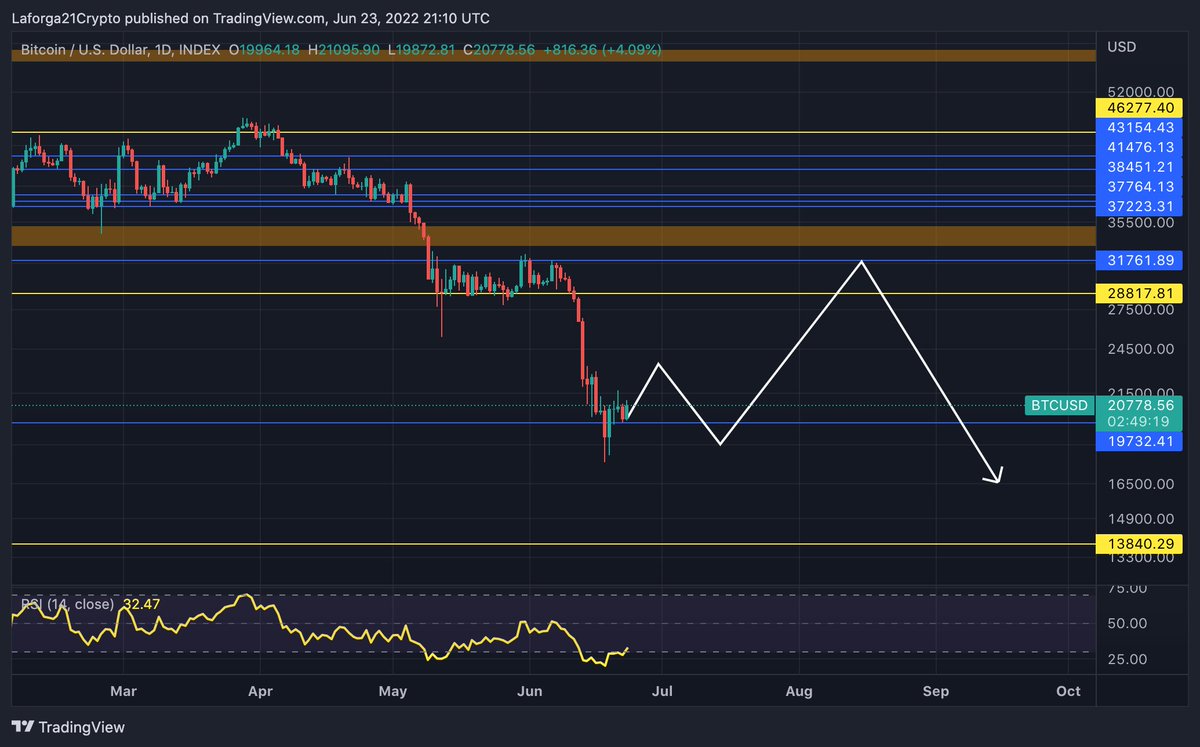Click the Apr label on time axis
The width and height of the screenshot is (1200, 747).
tap(260, 690)
